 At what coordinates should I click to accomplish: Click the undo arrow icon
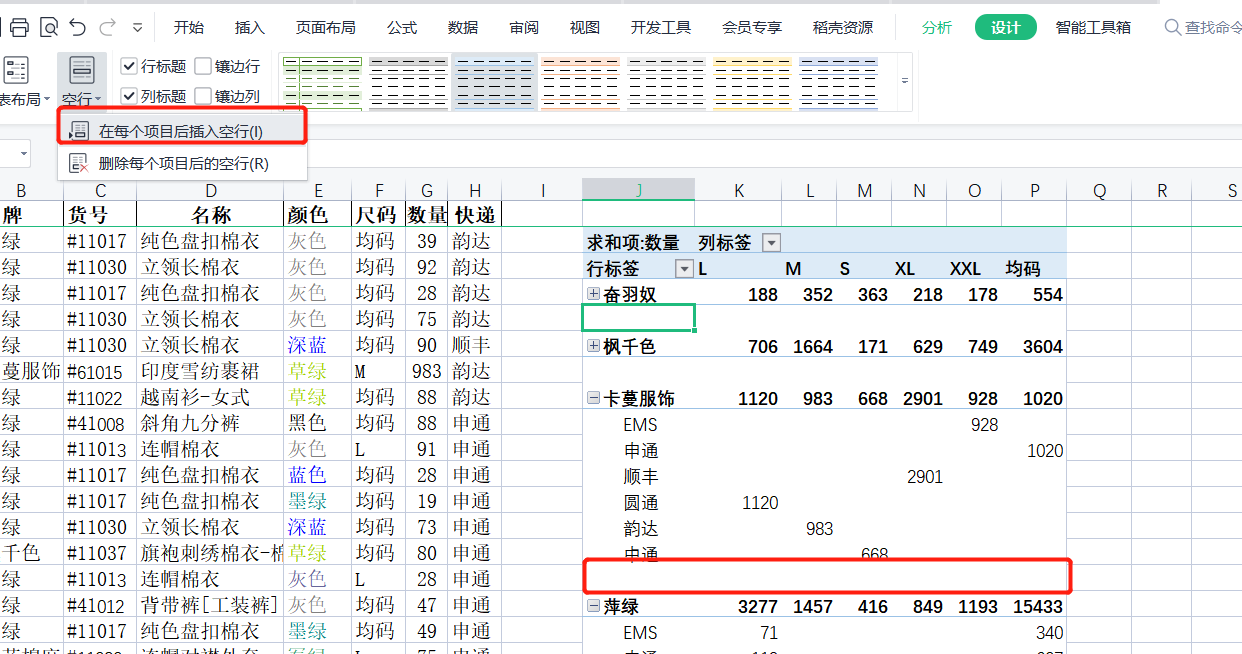(78, 27)
